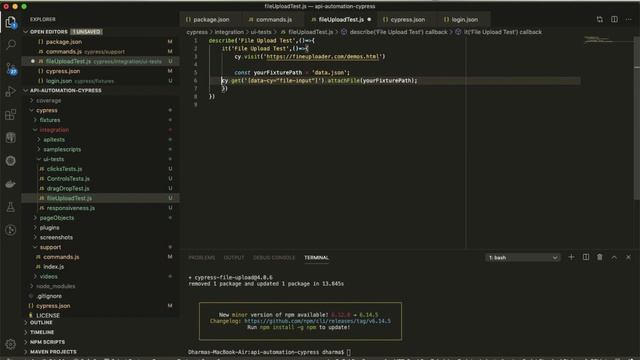
Task: Add a new terminal with plus icon
Action: click(x=571, y=257)
